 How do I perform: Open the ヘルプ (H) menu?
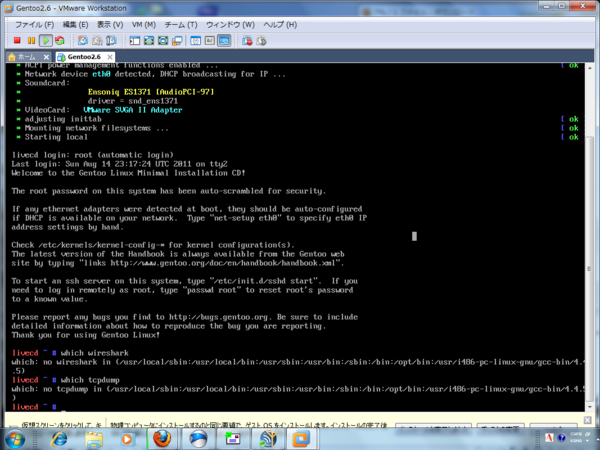coord(280,25)
